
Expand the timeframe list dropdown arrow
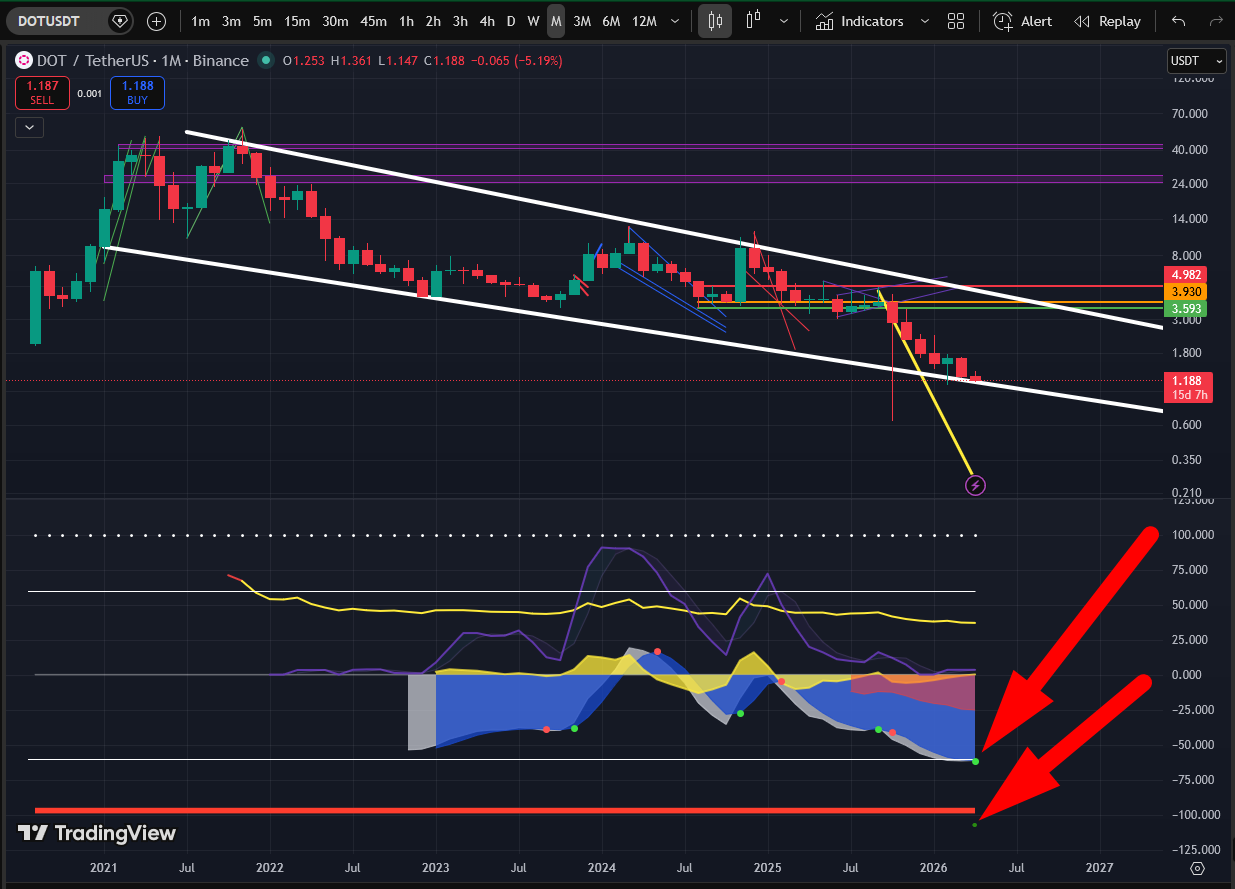(677, 21)
